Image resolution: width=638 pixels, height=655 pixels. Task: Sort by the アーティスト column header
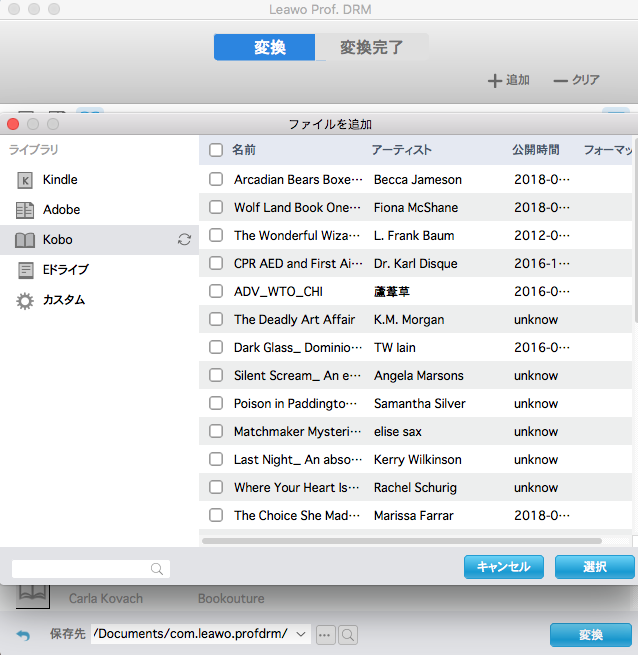[402, 150]
